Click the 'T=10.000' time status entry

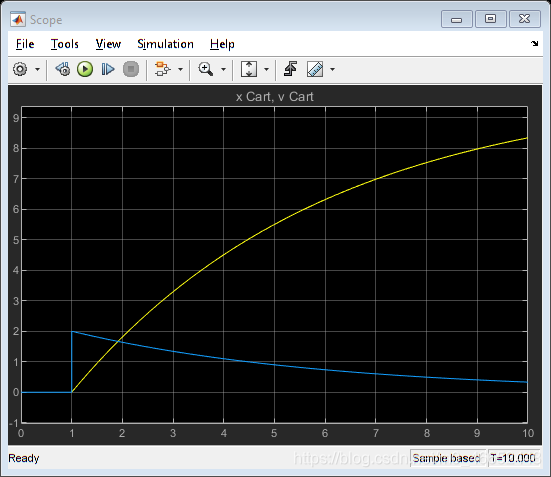(x=513, y=458)
